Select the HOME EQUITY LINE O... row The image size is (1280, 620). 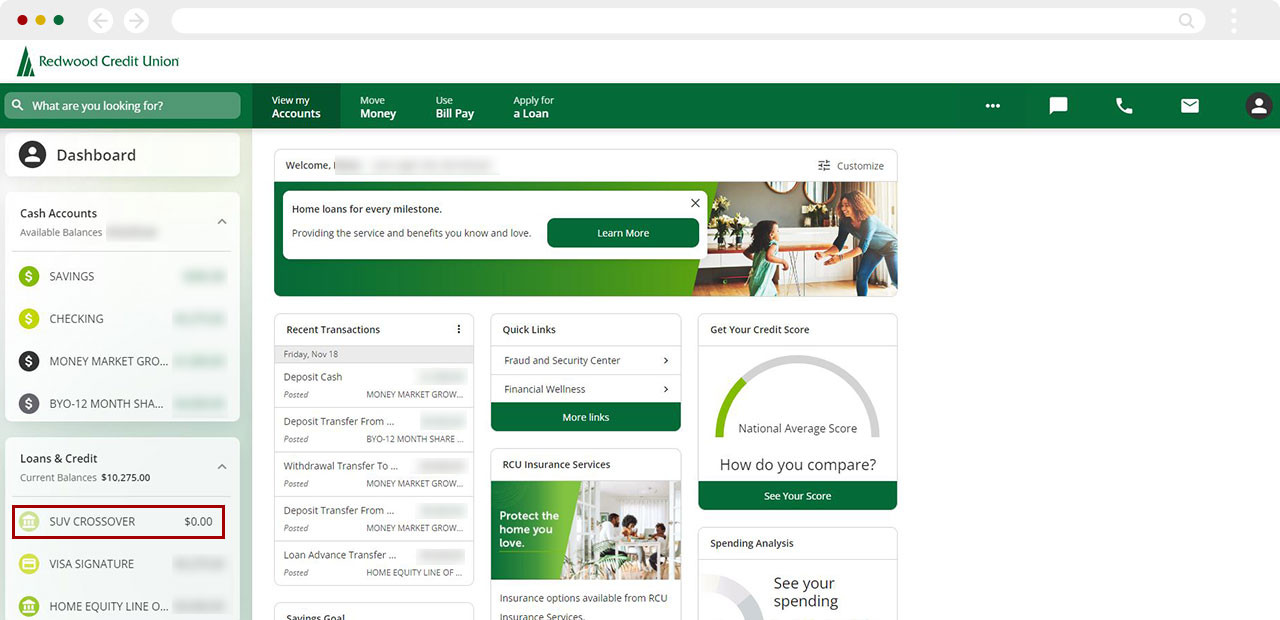tap(122, 607)
